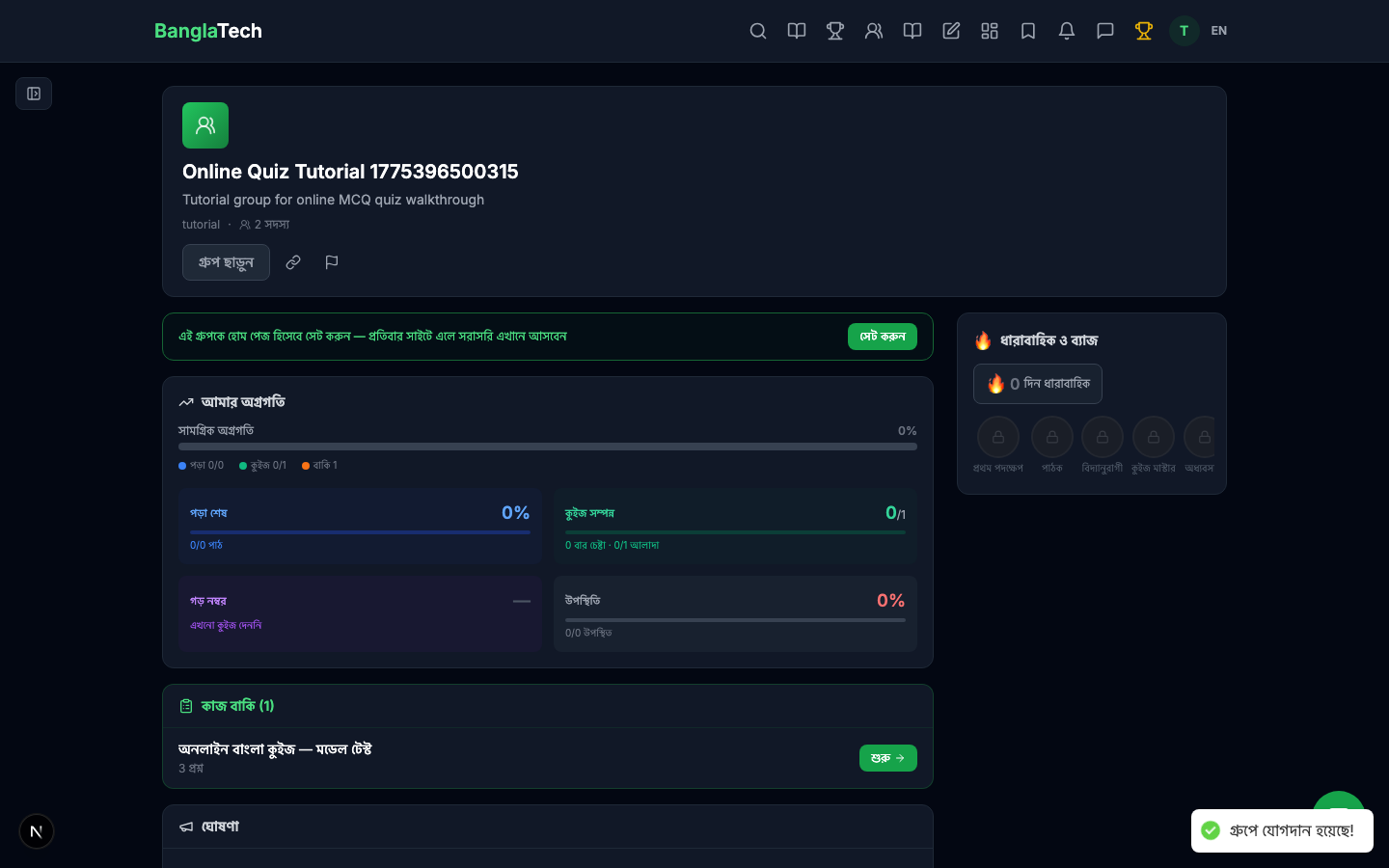This screenshot has width=1389, height=868.
Task: Toggle the left sidebar panel button
Action: [34, 94]
